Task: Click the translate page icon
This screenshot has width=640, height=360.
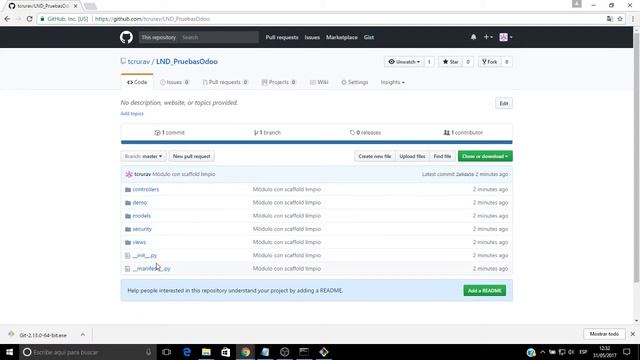Action: pos(609,19)
